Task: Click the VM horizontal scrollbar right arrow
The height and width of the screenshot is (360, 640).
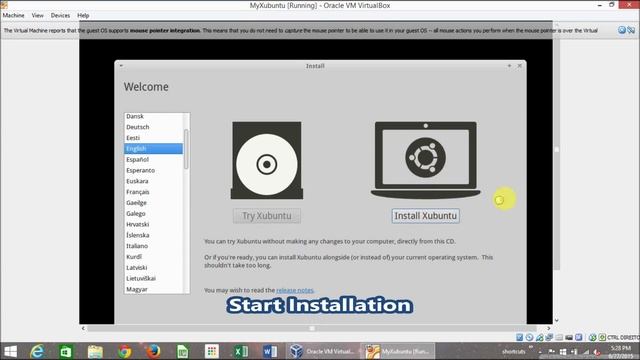Action: 549,328
